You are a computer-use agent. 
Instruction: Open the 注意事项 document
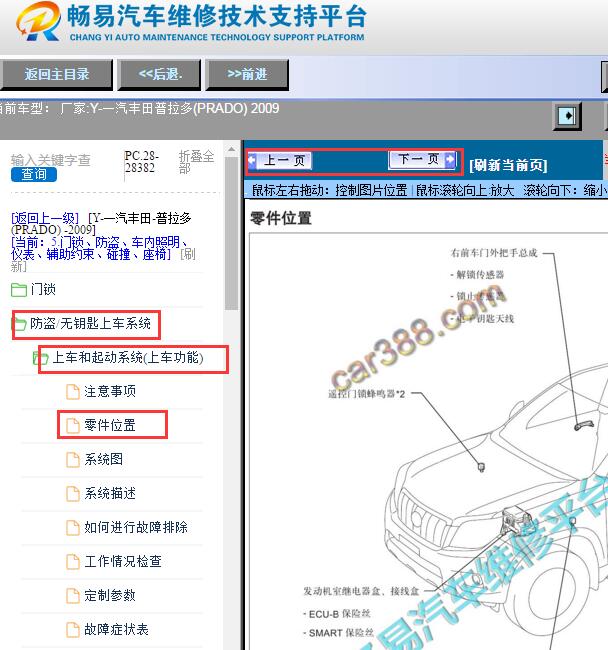[110, 391]
